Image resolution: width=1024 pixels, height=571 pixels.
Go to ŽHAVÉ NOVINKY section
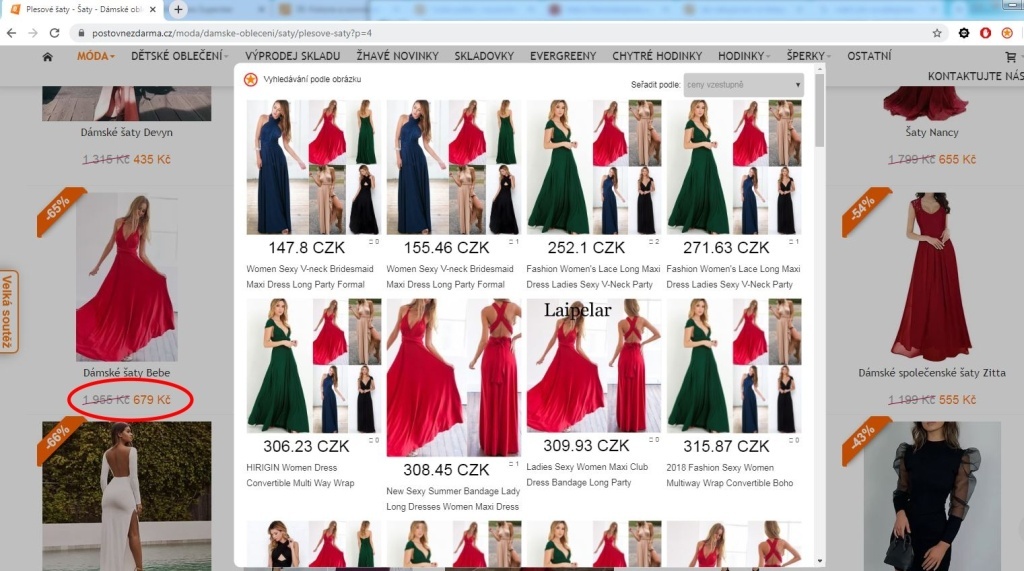[x=396, y=56]
